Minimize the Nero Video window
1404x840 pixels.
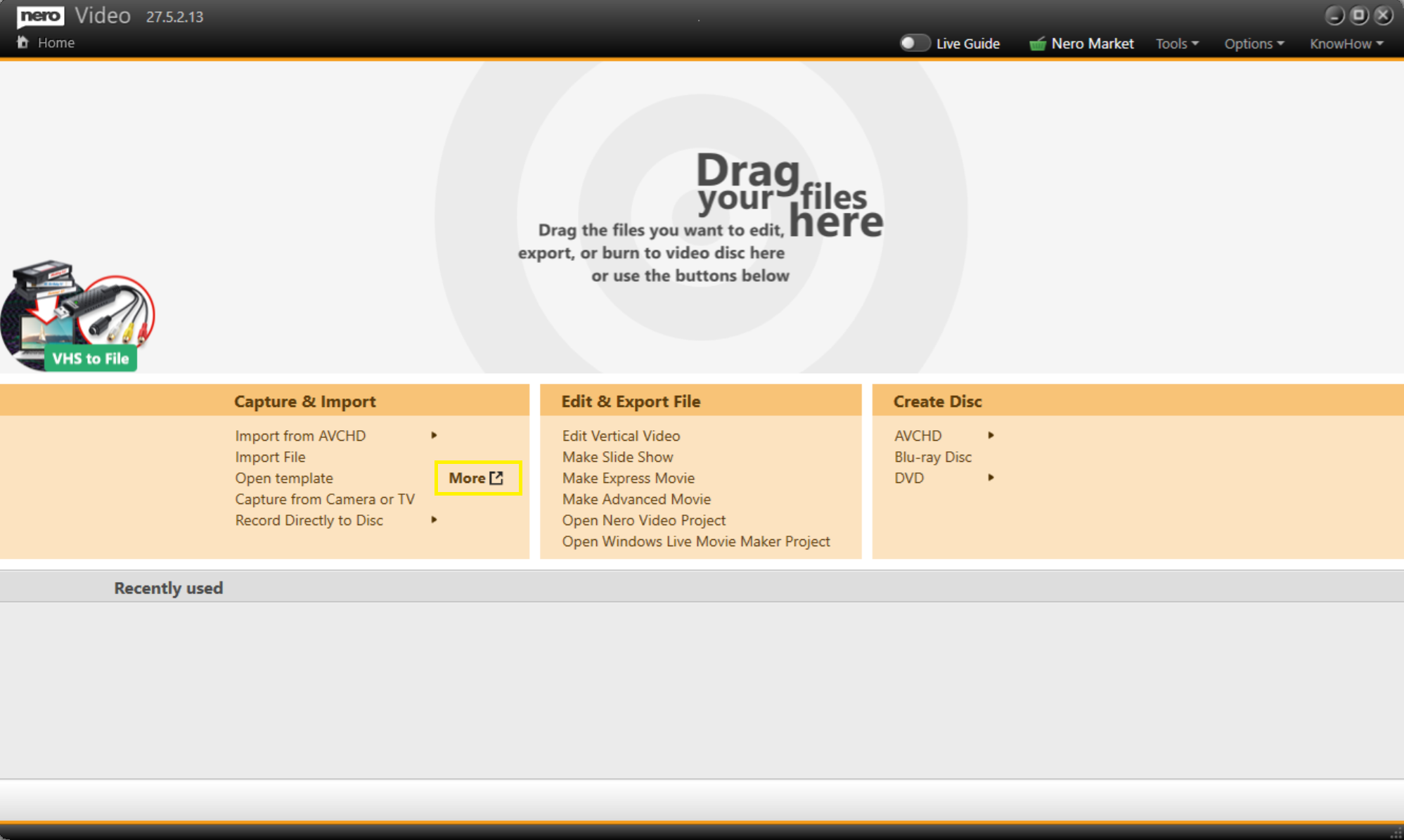pos(1334,15)
